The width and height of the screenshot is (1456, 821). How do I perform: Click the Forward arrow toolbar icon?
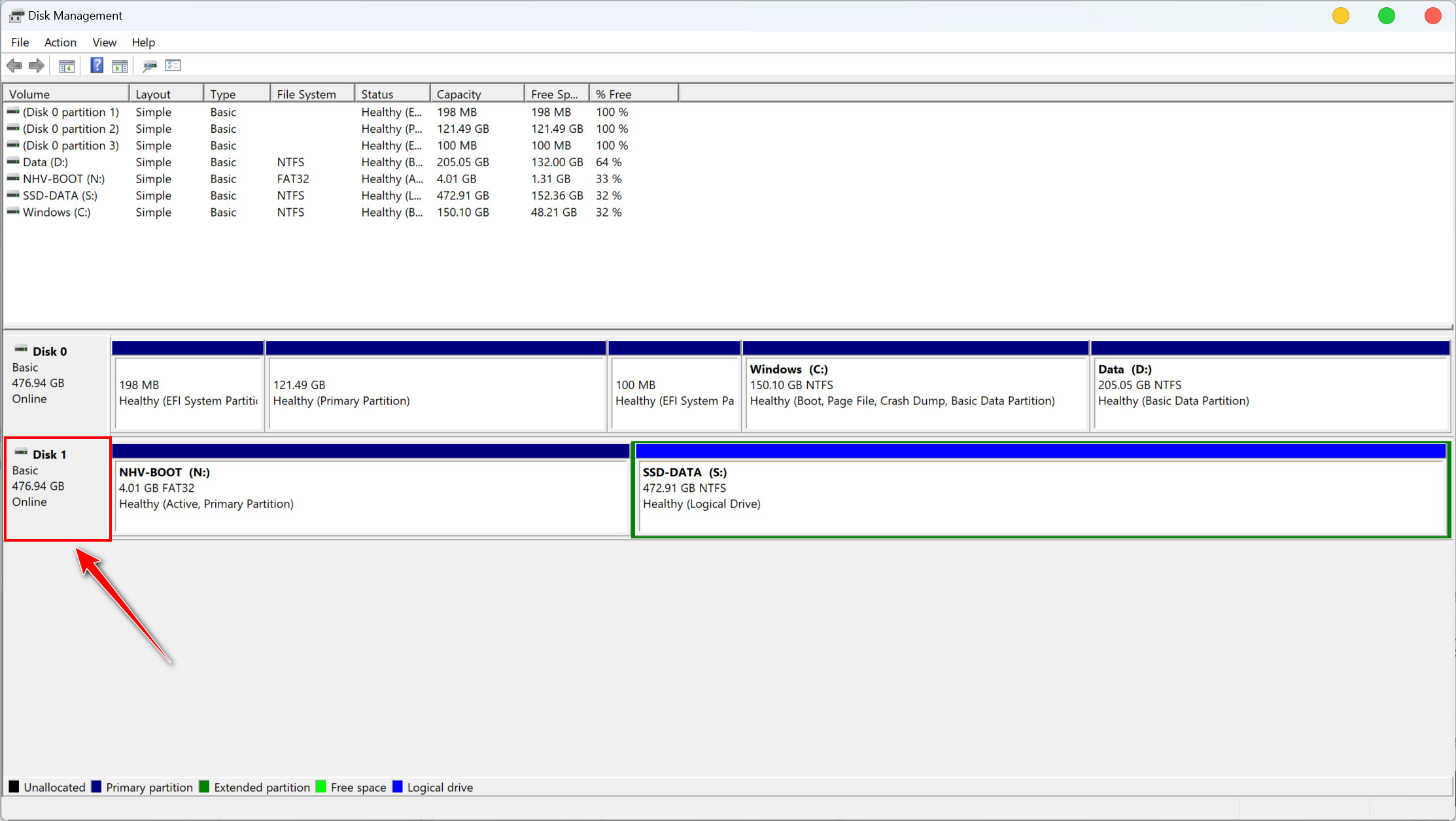click(x=37, y=65)
